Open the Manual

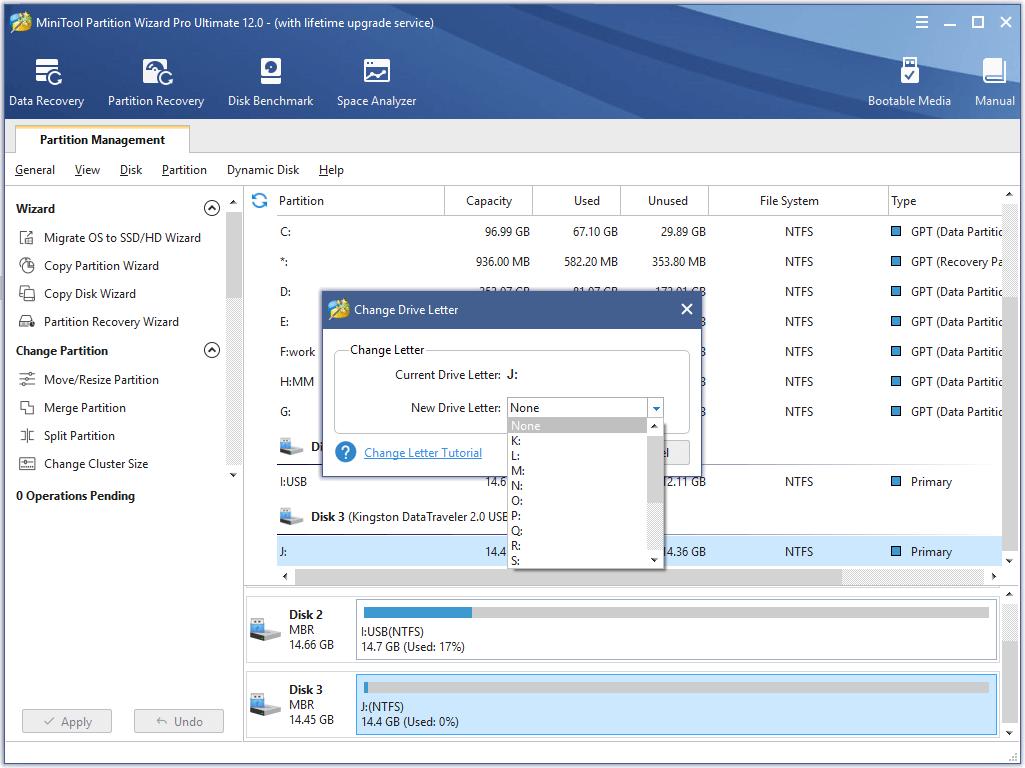994,82
